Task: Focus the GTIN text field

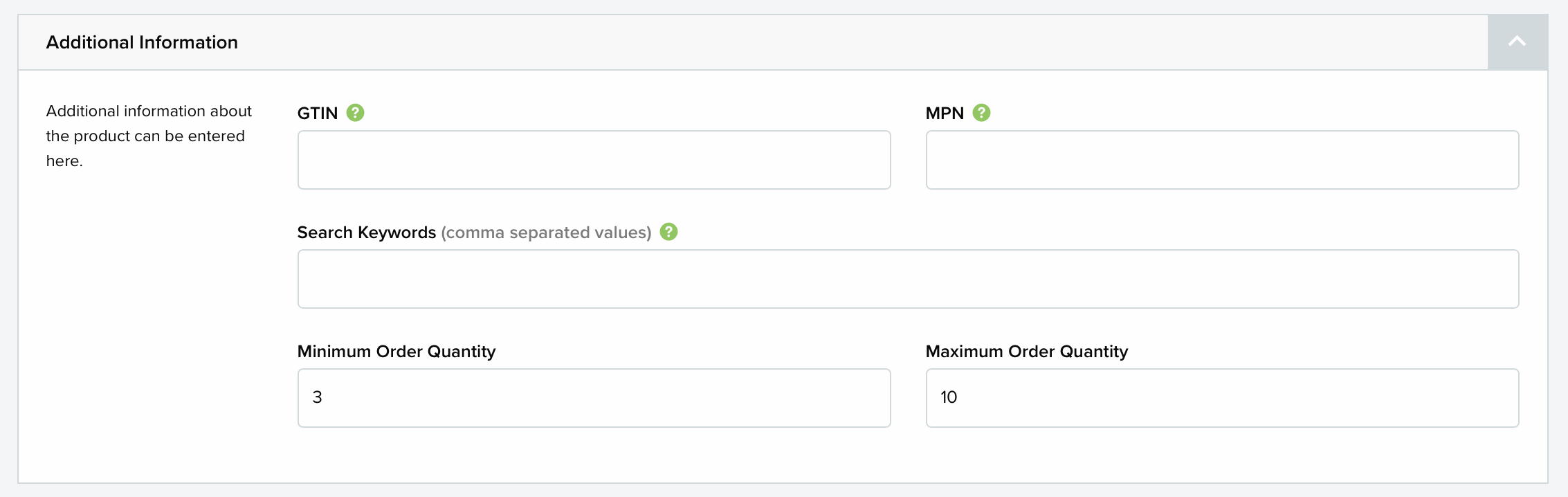Action: [x=594, y=160]
